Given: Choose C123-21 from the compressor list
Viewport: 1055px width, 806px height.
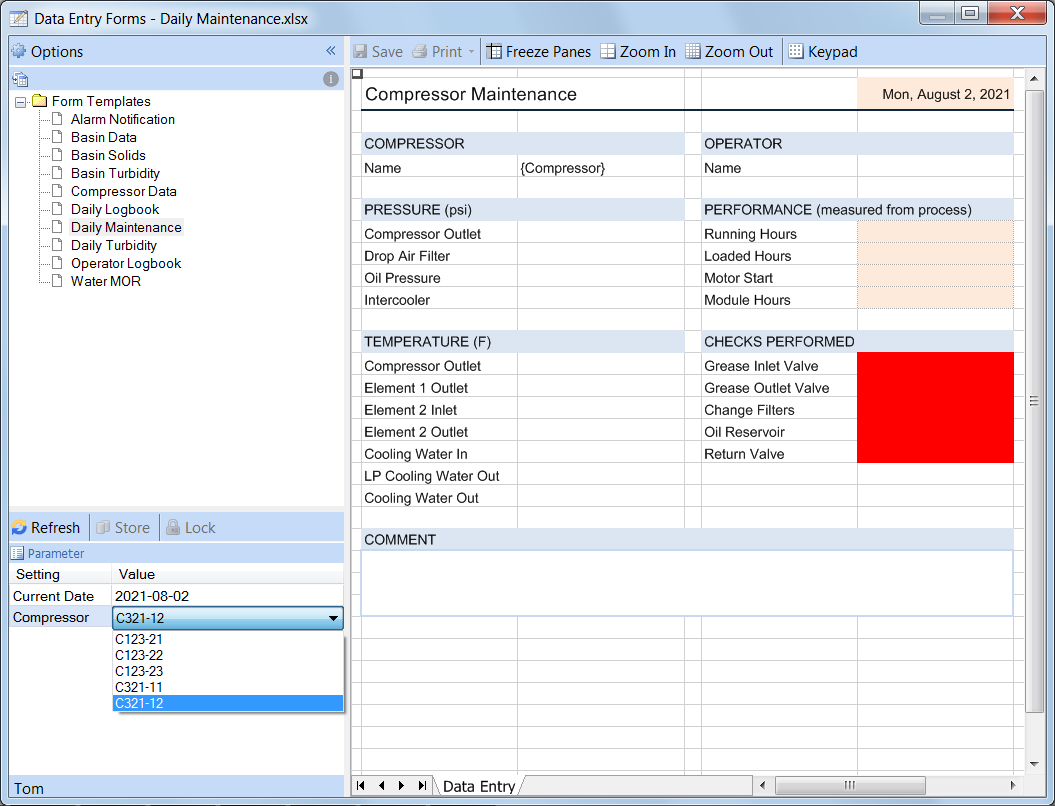Looking at the screenshot, I should [x=228, y=639].
